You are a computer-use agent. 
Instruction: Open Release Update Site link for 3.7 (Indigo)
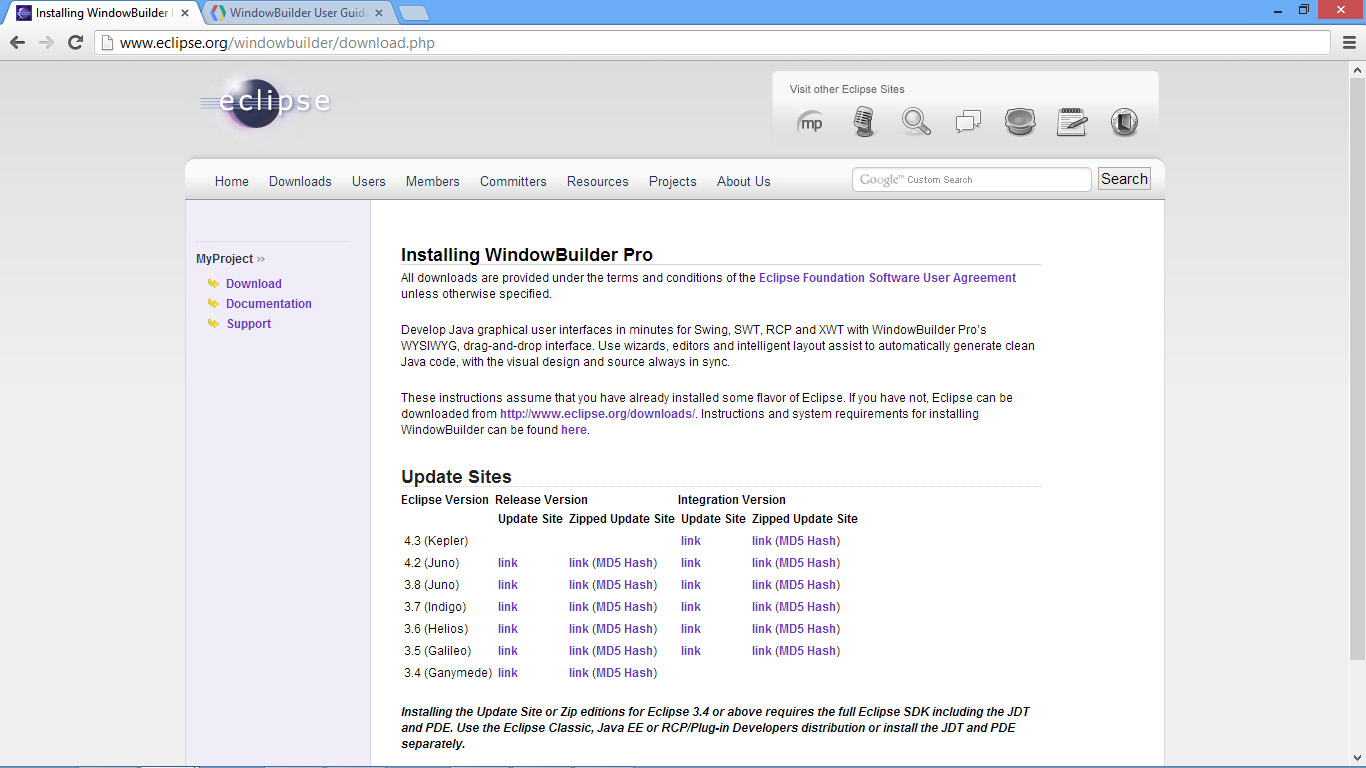[508, 607]
